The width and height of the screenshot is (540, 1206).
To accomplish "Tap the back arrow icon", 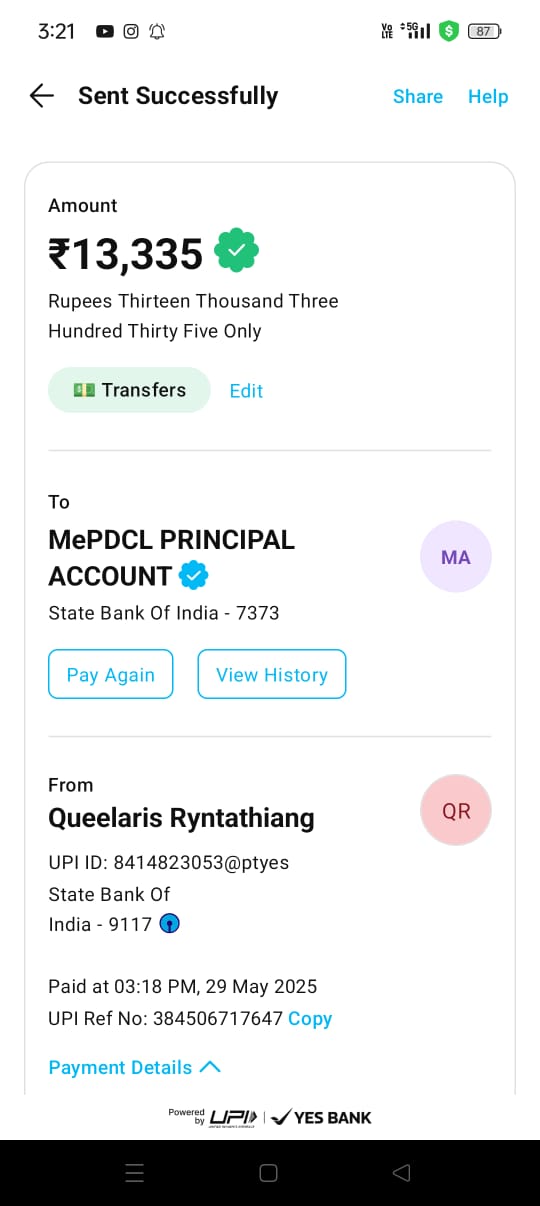I will [42, 96].
